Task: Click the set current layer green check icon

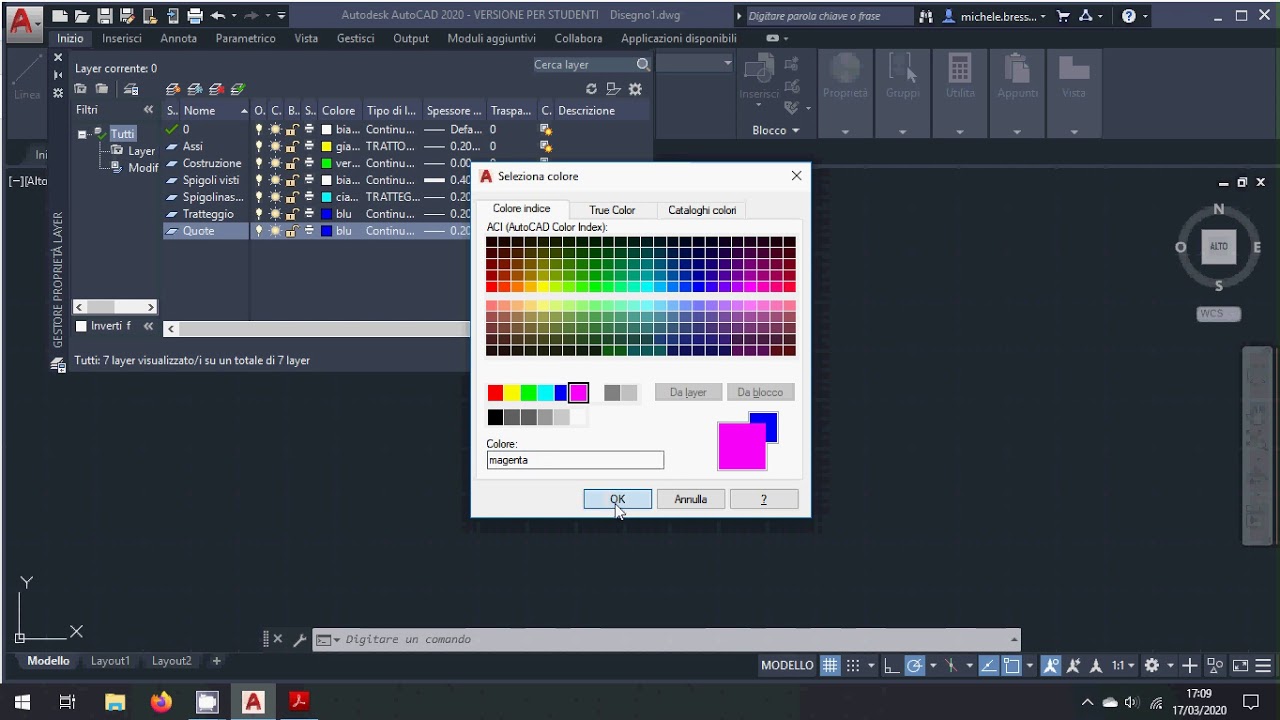Action: pyautogui.click(x=237, y=89)
